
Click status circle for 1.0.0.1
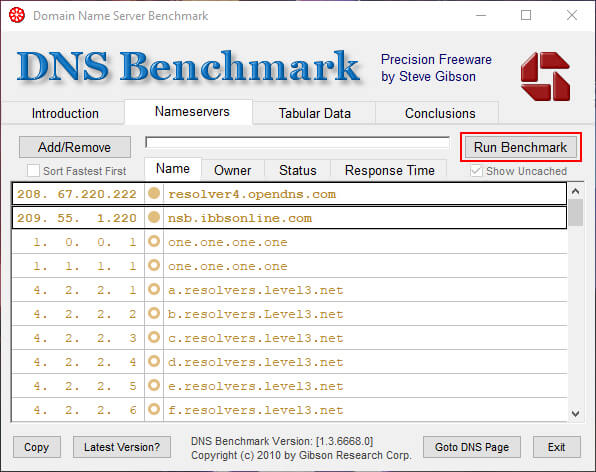[x=154, y=241]
